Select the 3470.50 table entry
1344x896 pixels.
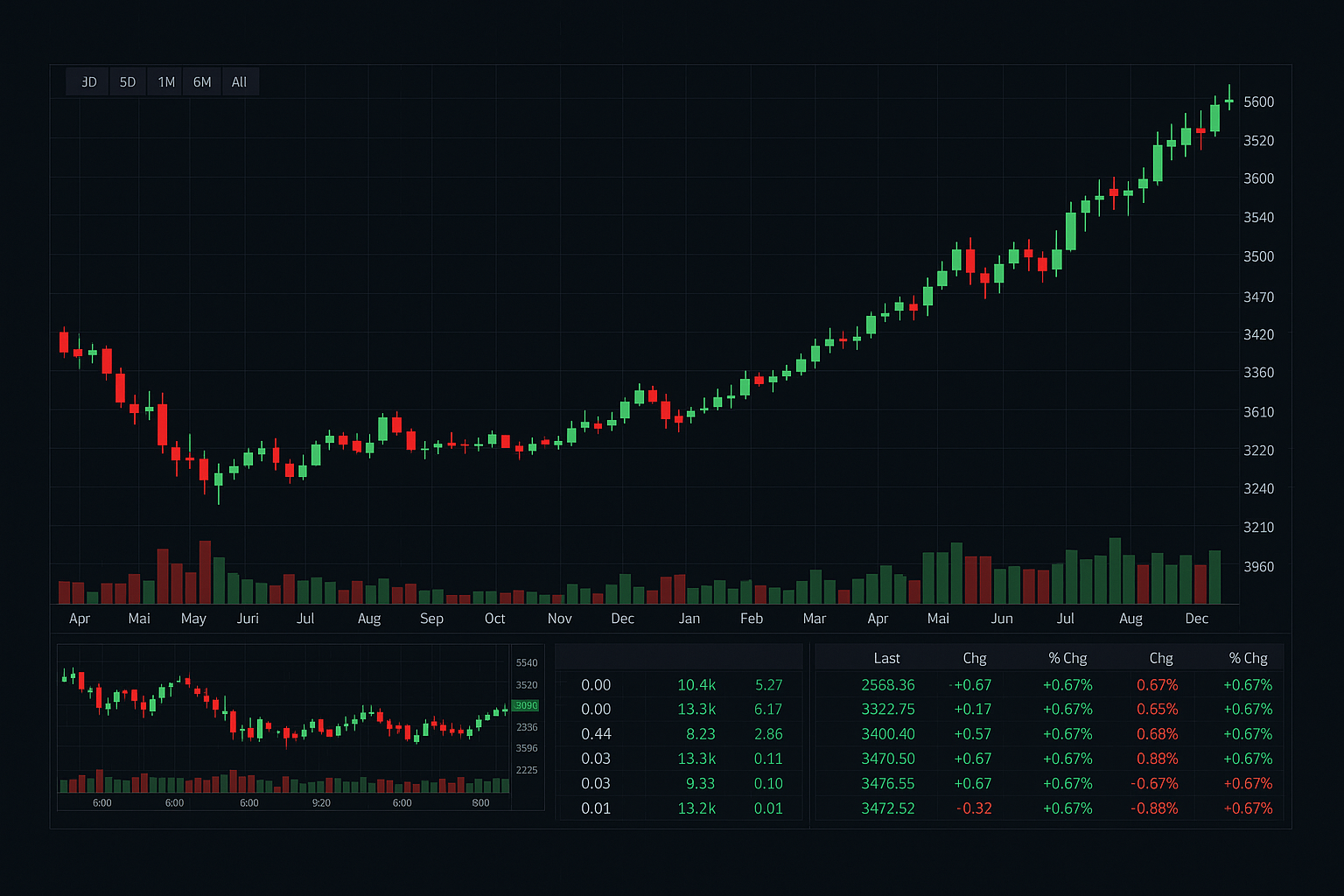click(x=887, y=759)
